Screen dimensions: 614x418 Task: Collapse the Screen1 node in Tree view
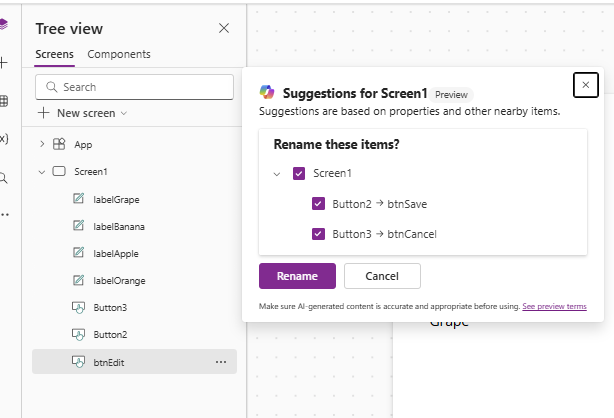point(42,172)
